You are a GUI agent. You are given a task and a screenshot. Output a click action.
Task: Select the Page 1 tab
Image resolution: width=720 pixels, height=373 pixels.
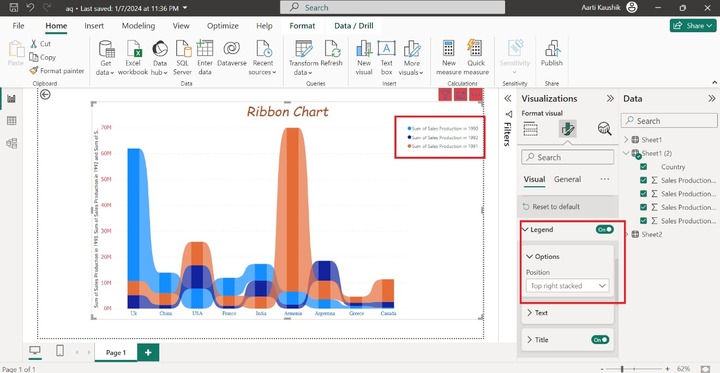[116, 352]
